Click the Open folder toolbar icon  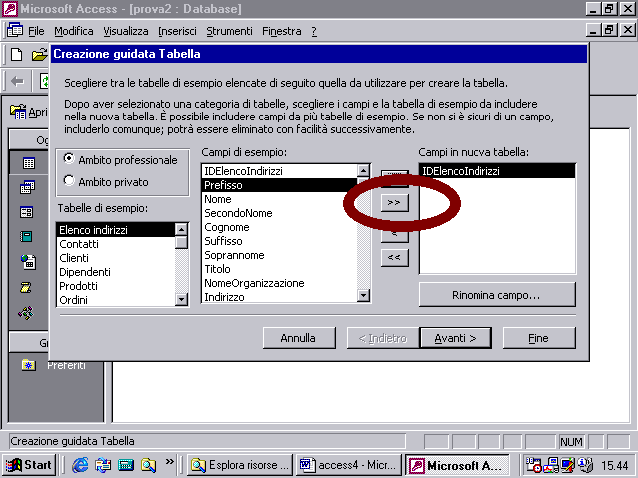[x=40, y=55]
